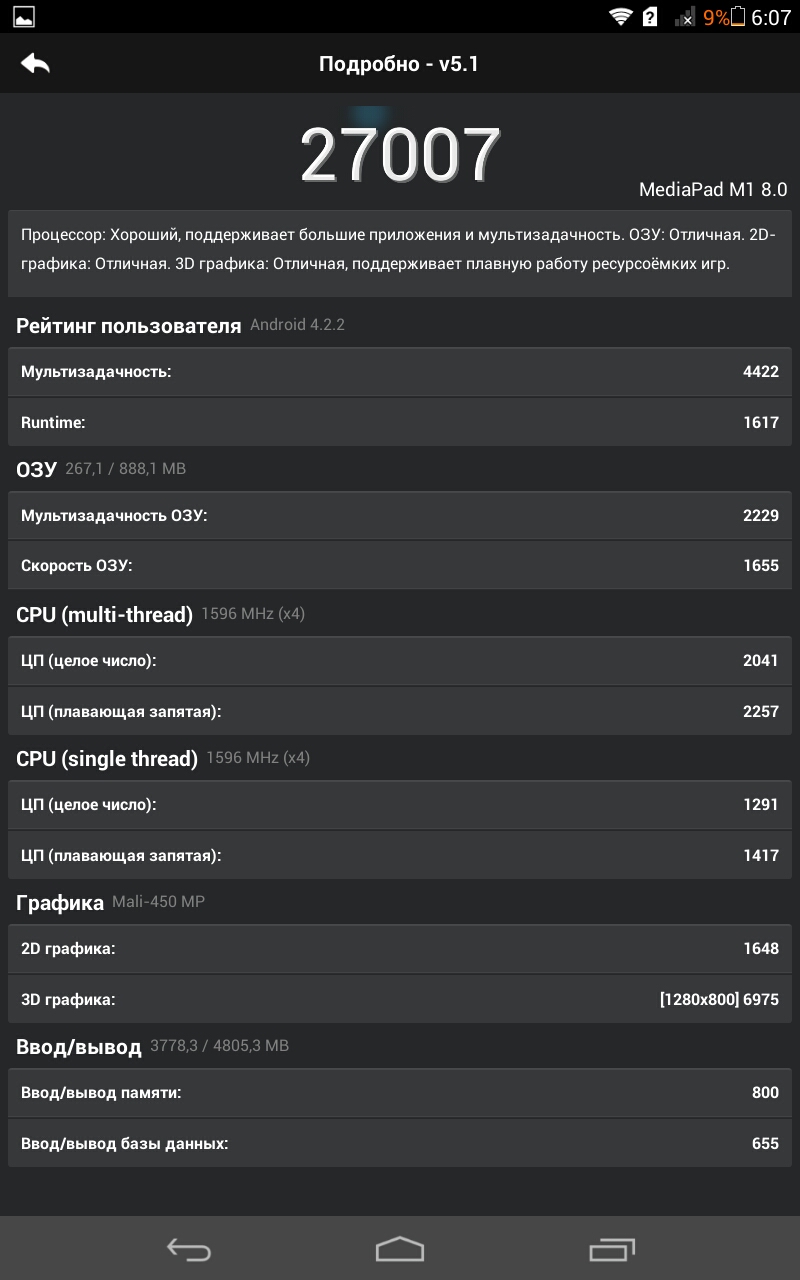Tap the Ввод/вывод базы данных row
800x1280 pixels.
click(400, 1143)
